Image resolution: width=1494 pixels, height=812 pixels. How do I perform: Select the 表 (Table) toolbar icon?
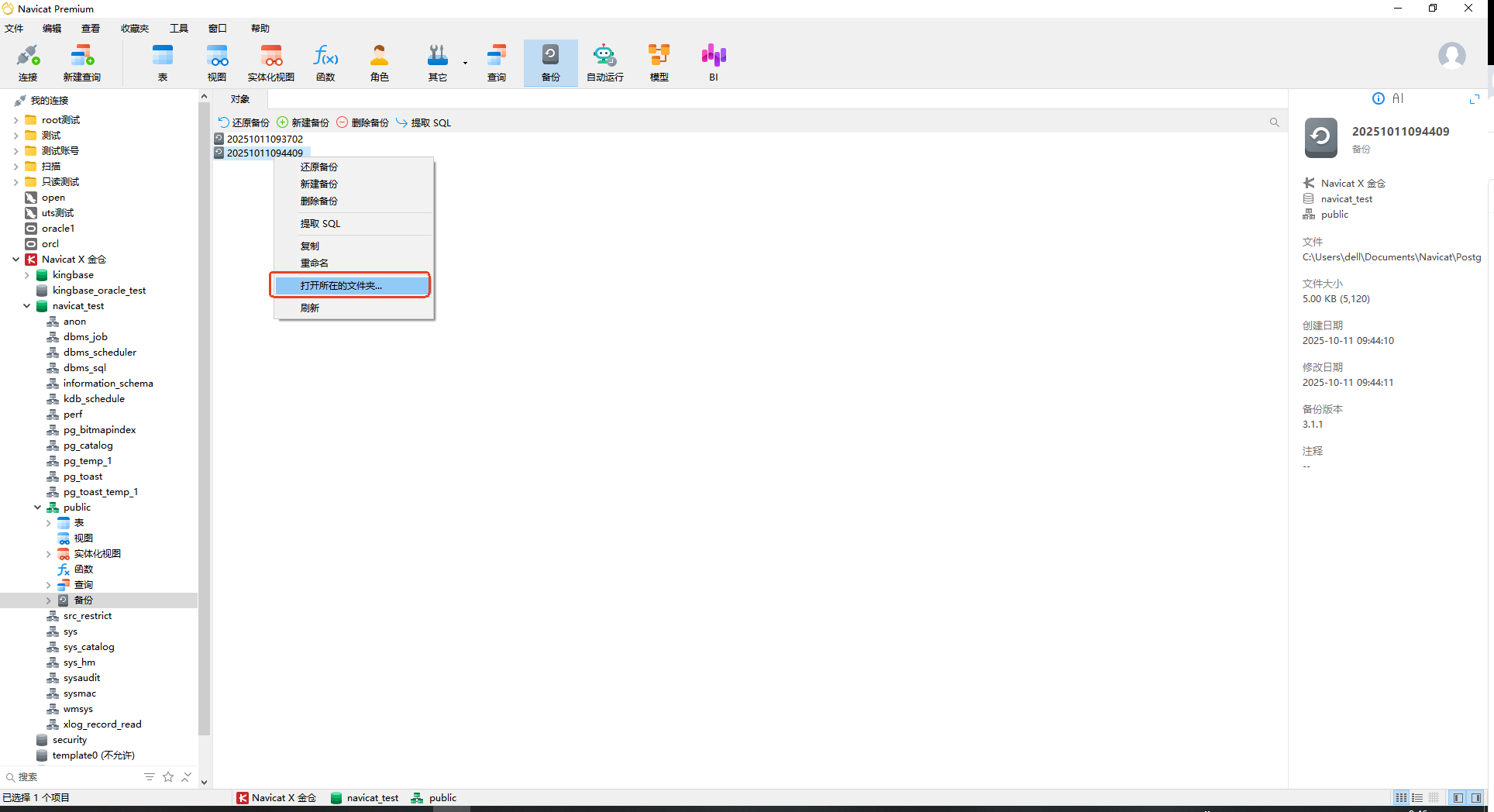tap(163, 63)
